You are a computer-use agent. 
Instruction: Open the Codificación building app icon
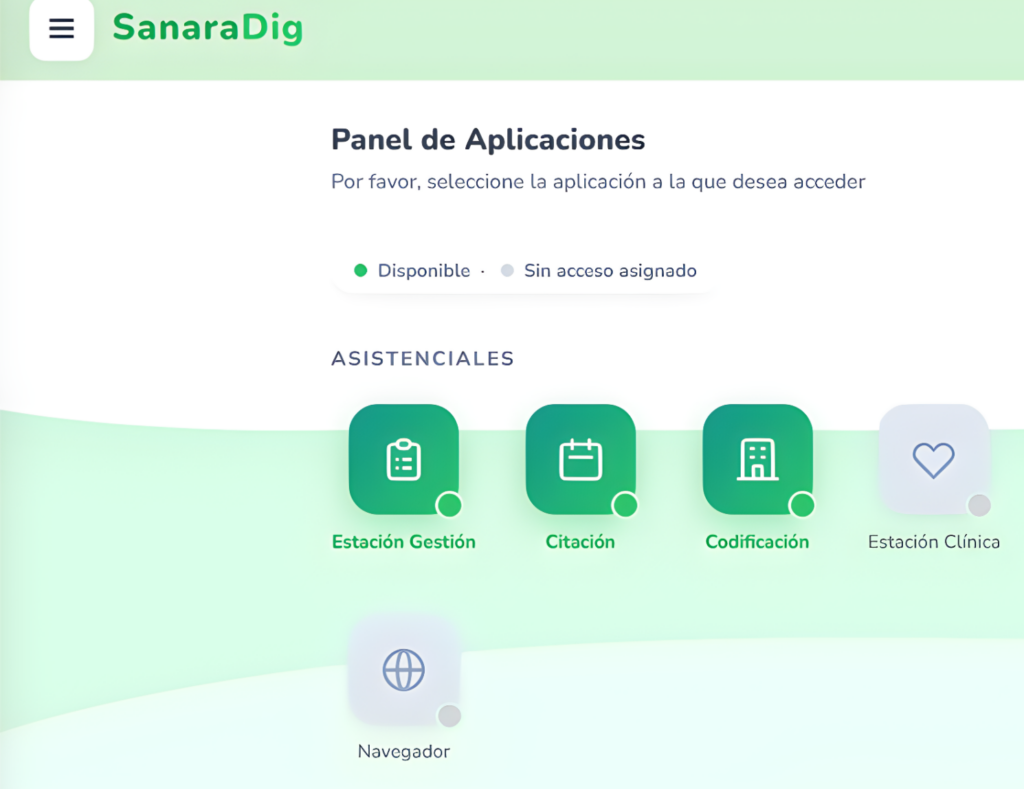pyautogui.click(x=758, y=459)
